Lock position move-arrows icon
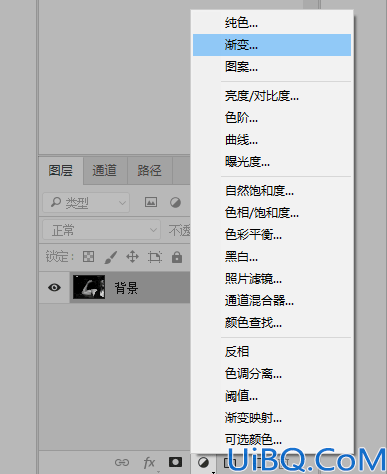387x474 pixels. click(x=132, y=257)
